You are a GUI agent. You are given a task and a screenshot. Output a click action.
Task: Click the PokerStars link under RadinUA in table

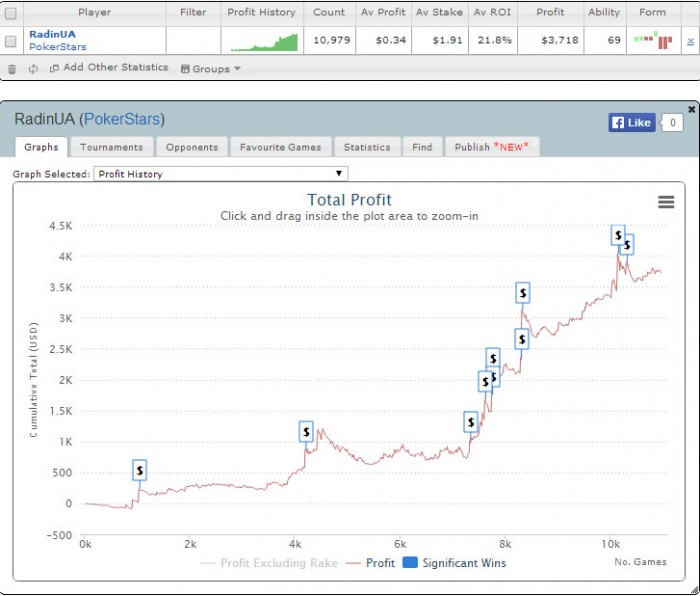(x=58, y=47)
